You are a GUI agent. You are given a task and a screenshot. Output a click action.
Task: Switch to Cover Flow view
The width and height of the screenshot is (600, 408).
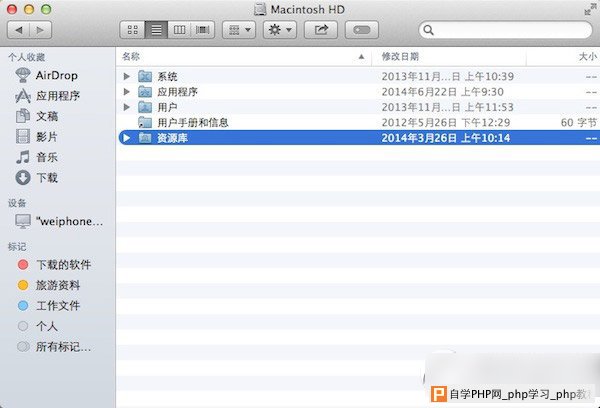pyautogui.click(x=203, y=30)
